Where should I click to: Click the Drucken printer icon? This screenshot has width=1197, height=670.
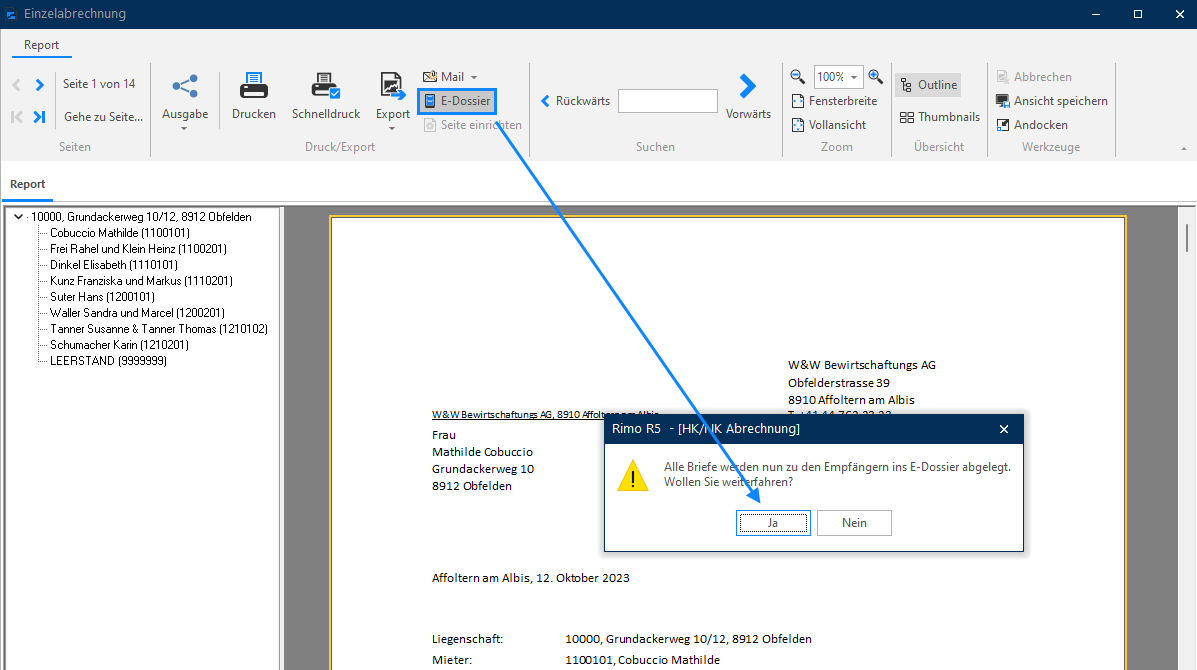tap(253, 86)
